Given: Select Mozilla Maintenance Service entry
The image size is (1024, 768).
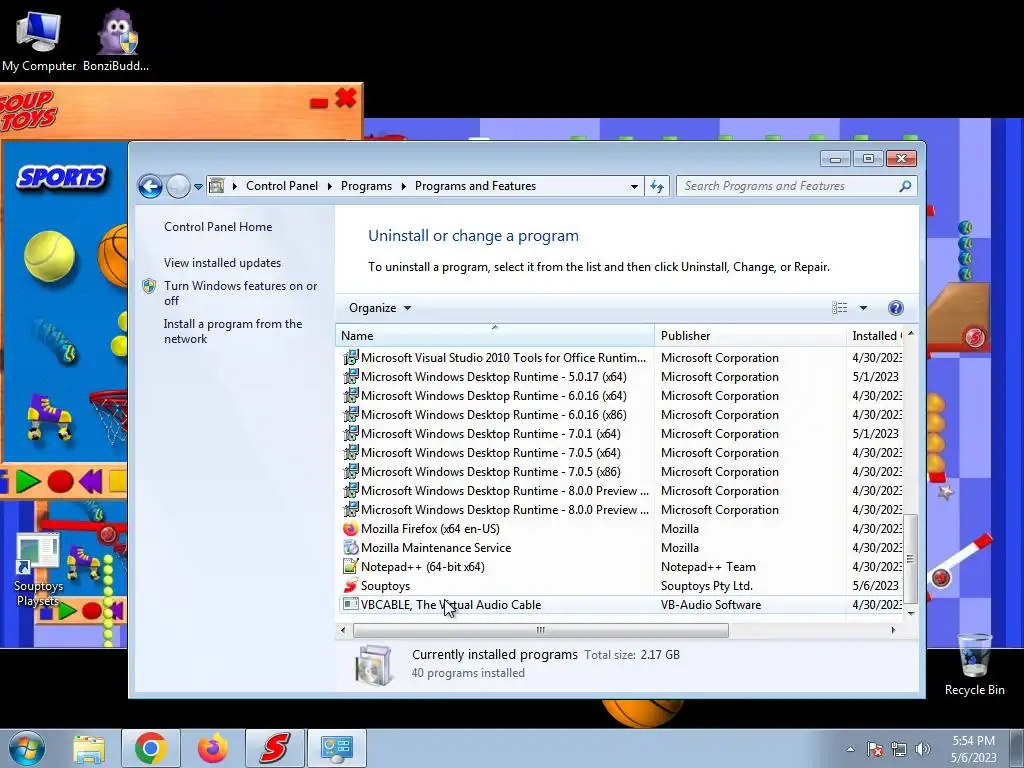Looking at the screenshot, I should pos(620,548).
